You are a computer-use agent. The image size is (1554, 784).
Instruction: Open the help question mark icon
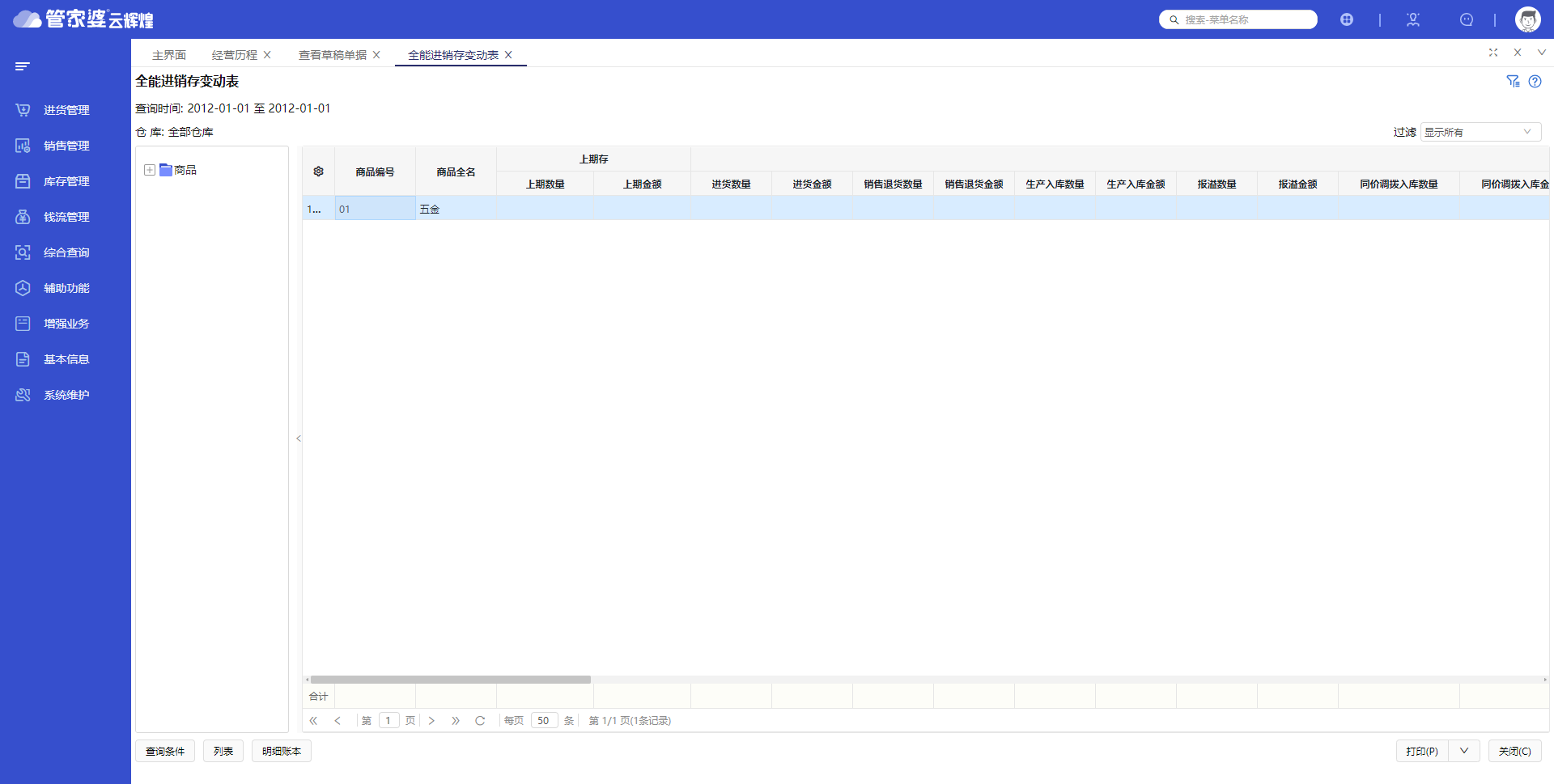click(x=1535, y=81)
